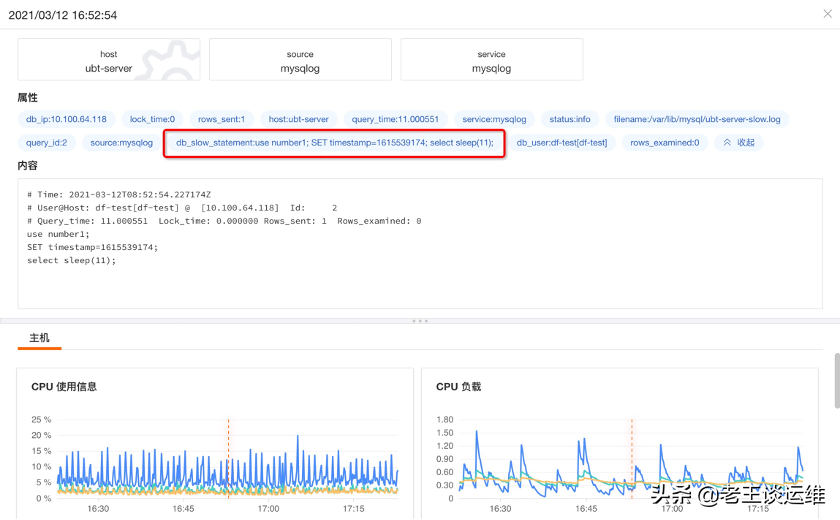This screenshot has height=520, width=840.
Task: Click the CPU 负载 chart title
Action: (x=459, y=387)
